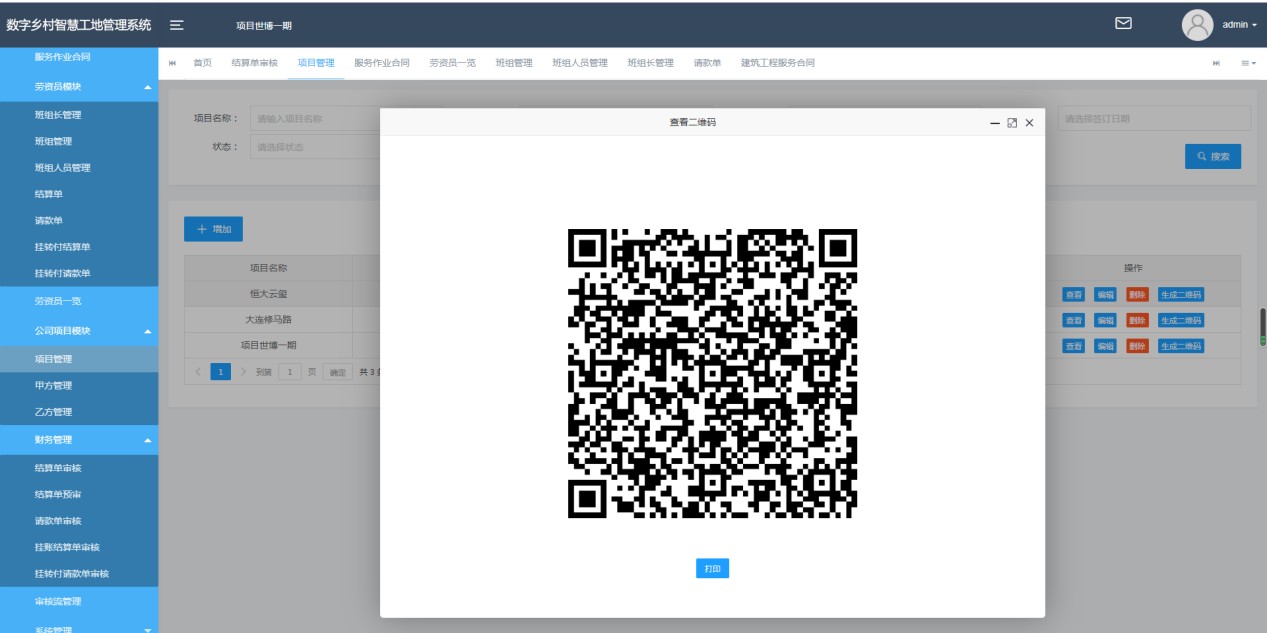1267x633 pixels.
Task: Open 班组长管理 in the sidebar
Action: click(x=79, y=115)
